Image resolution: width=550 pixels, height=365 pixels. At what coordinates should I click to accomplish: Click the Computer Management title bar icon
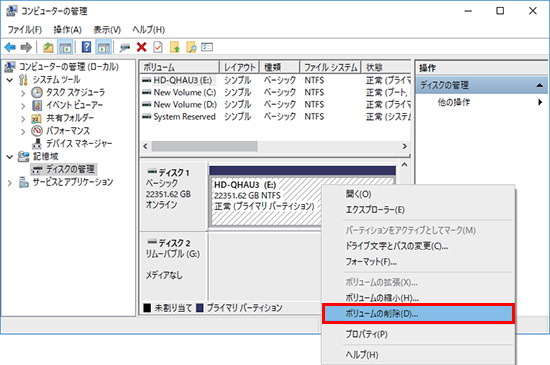[x=12, y=11]
